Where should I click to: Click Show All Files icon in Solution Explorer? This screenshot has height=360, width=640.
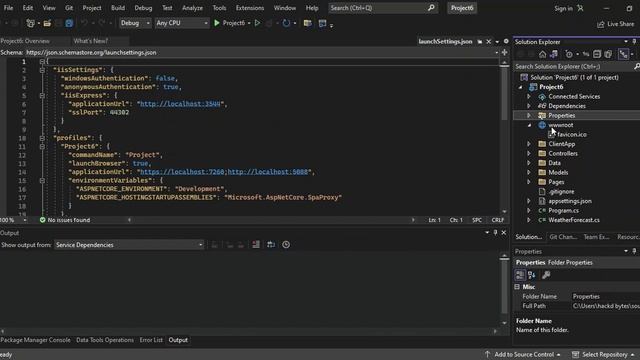click(608, 54)
